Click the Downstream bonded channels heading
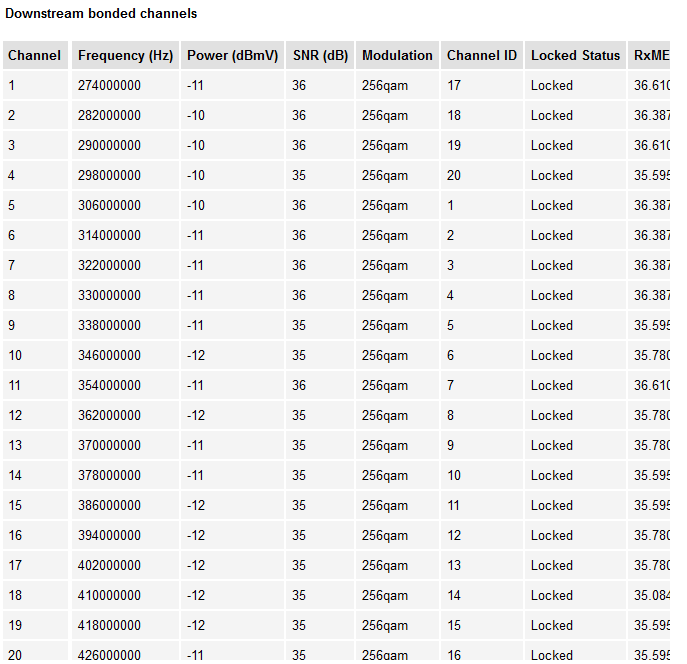687x664 pixels. [x=101, y=14]
